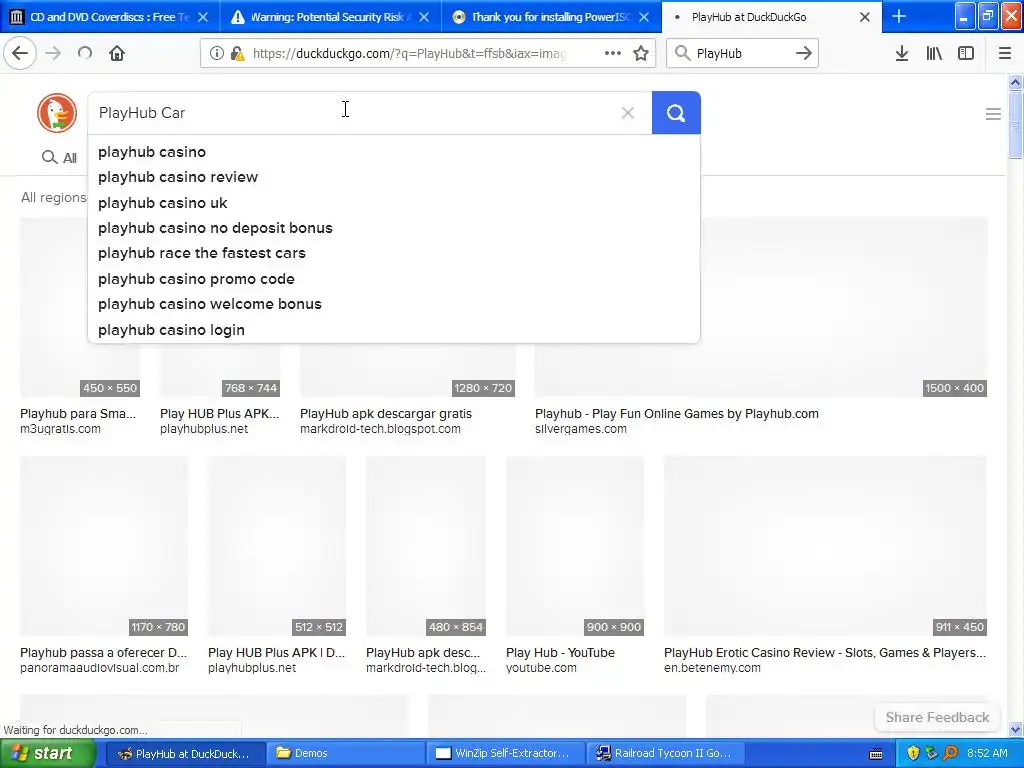Close the CD and DVD Coverdiscs tab
The width and height of the screenshot is (1024, 768).
click(x=203, y=17)
